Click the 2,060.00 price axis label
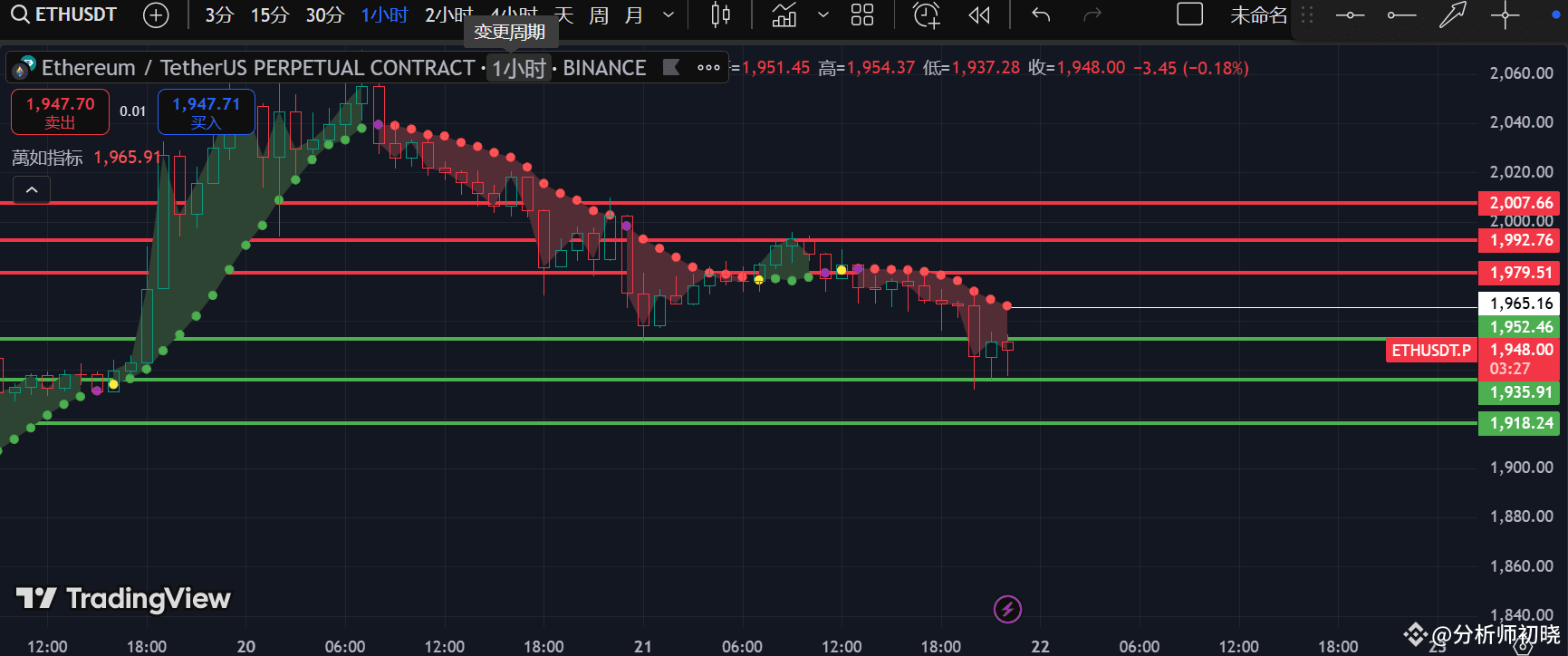The width and height of the screenshot is (1568, 656). 1521,73
